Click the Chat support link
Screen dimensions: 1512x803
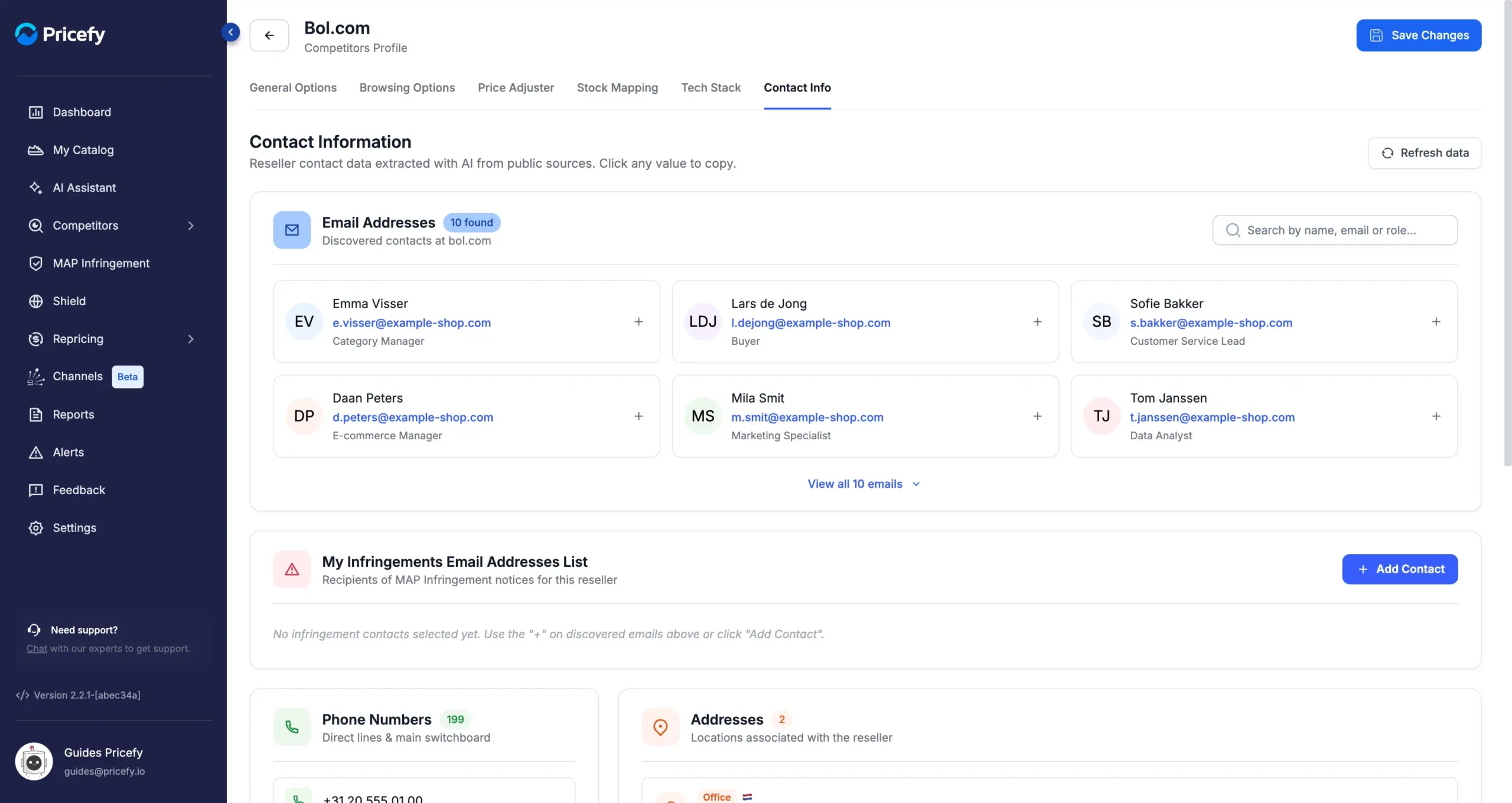[37, 648]
